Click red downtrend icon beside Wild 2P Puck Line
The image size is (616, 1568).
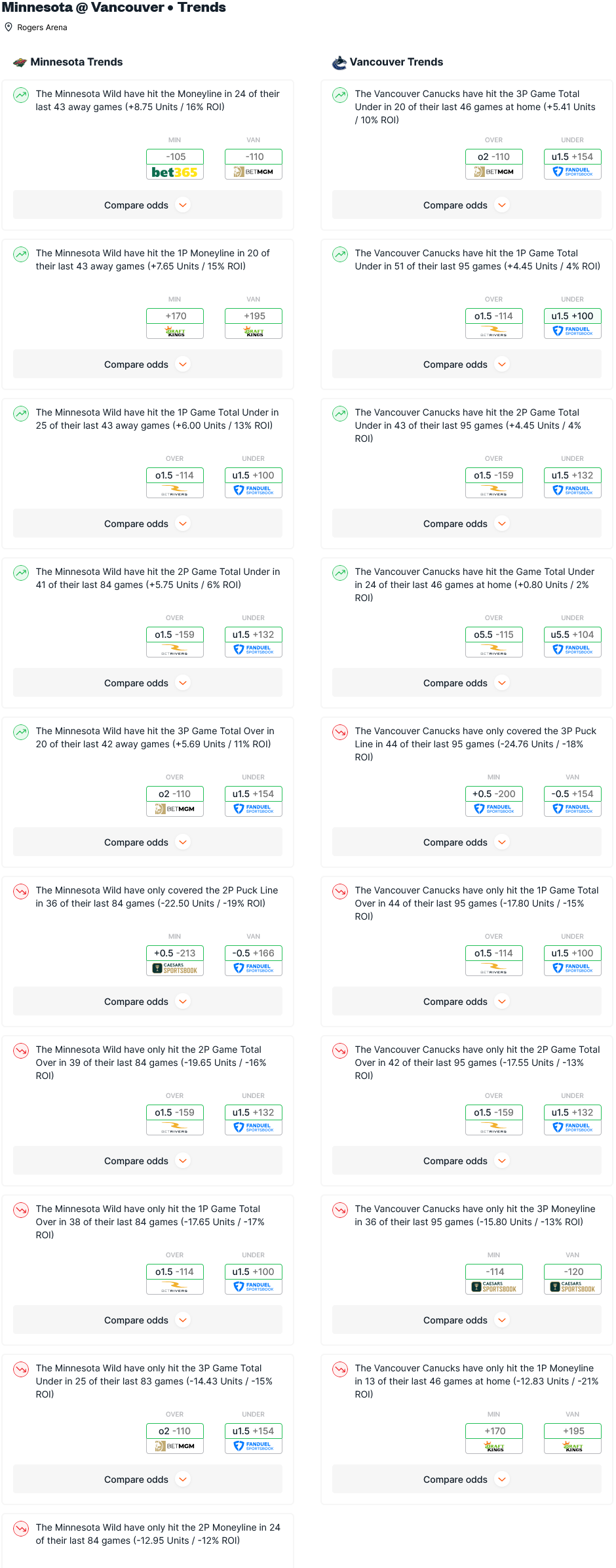(21, 892)
